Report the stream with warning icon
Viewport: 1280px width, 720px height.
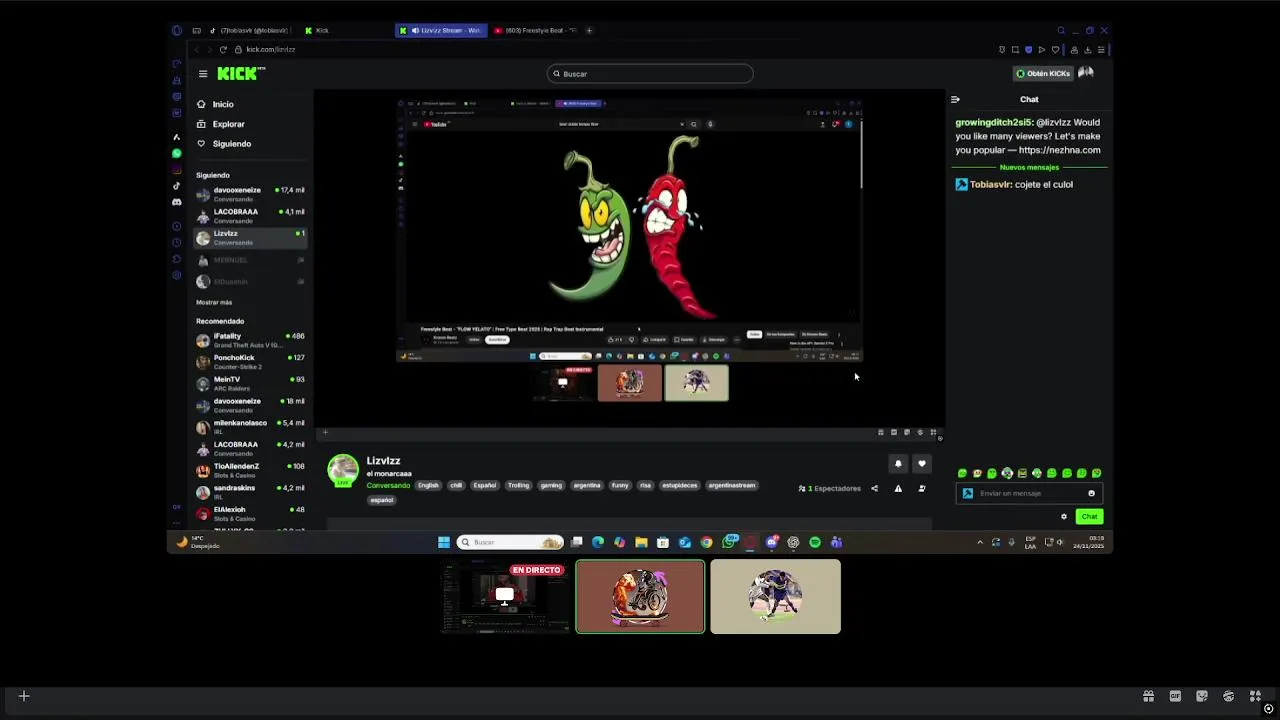click(x=898, y=488)
